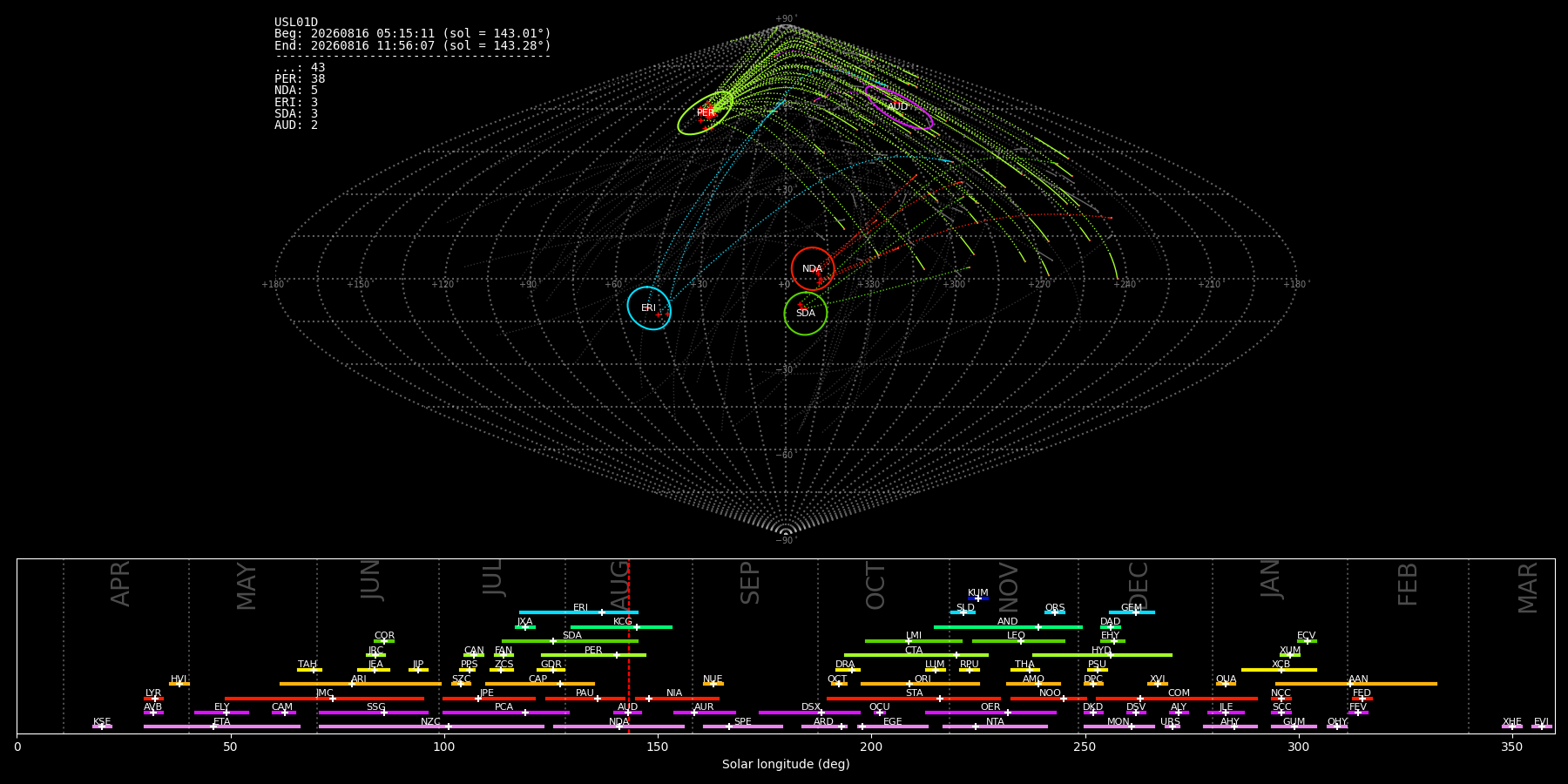The image size is (1568, 784).
Task: Click the USL01D station title text
Action: (296, 23)
